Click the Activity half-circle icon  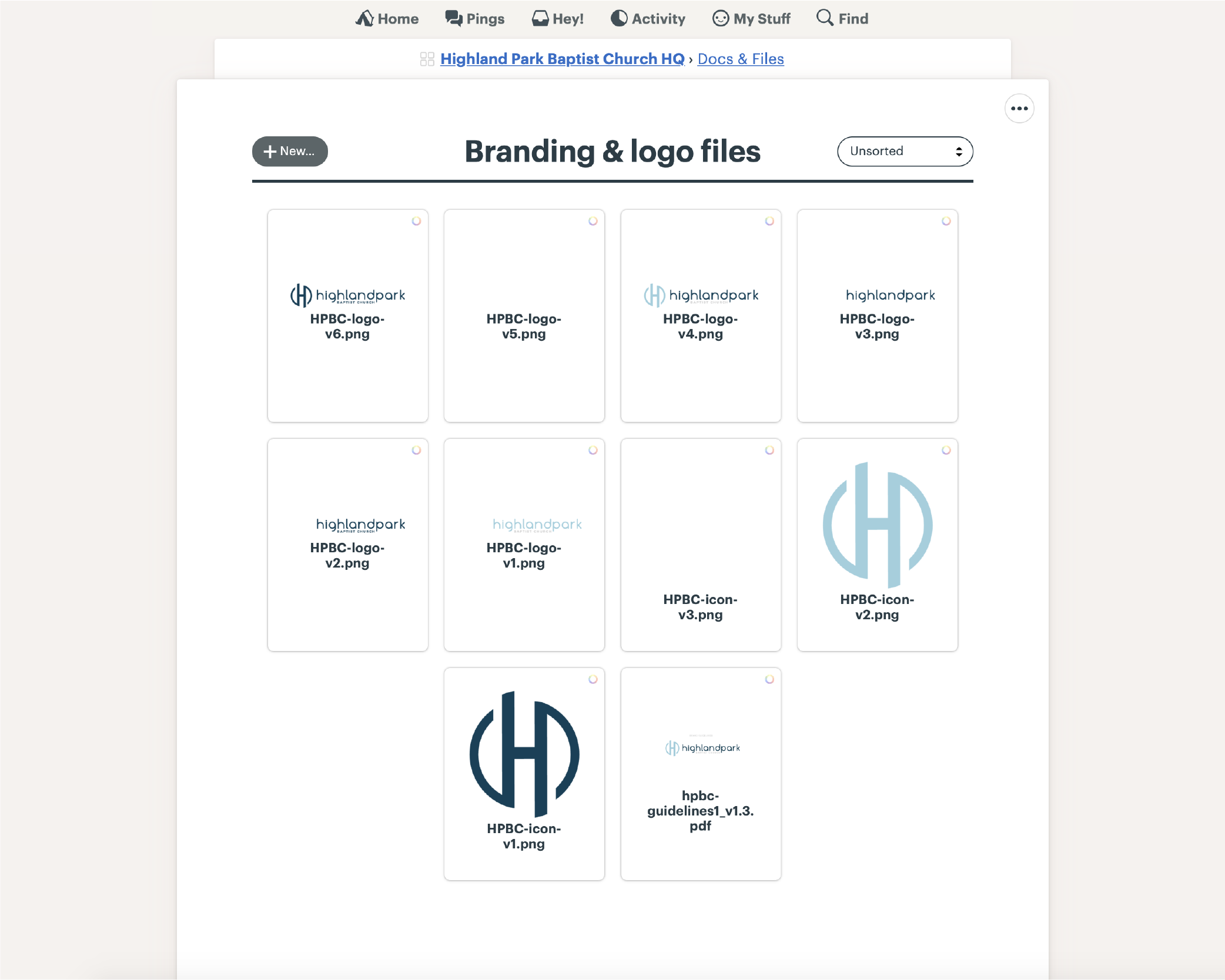point(619,18)
